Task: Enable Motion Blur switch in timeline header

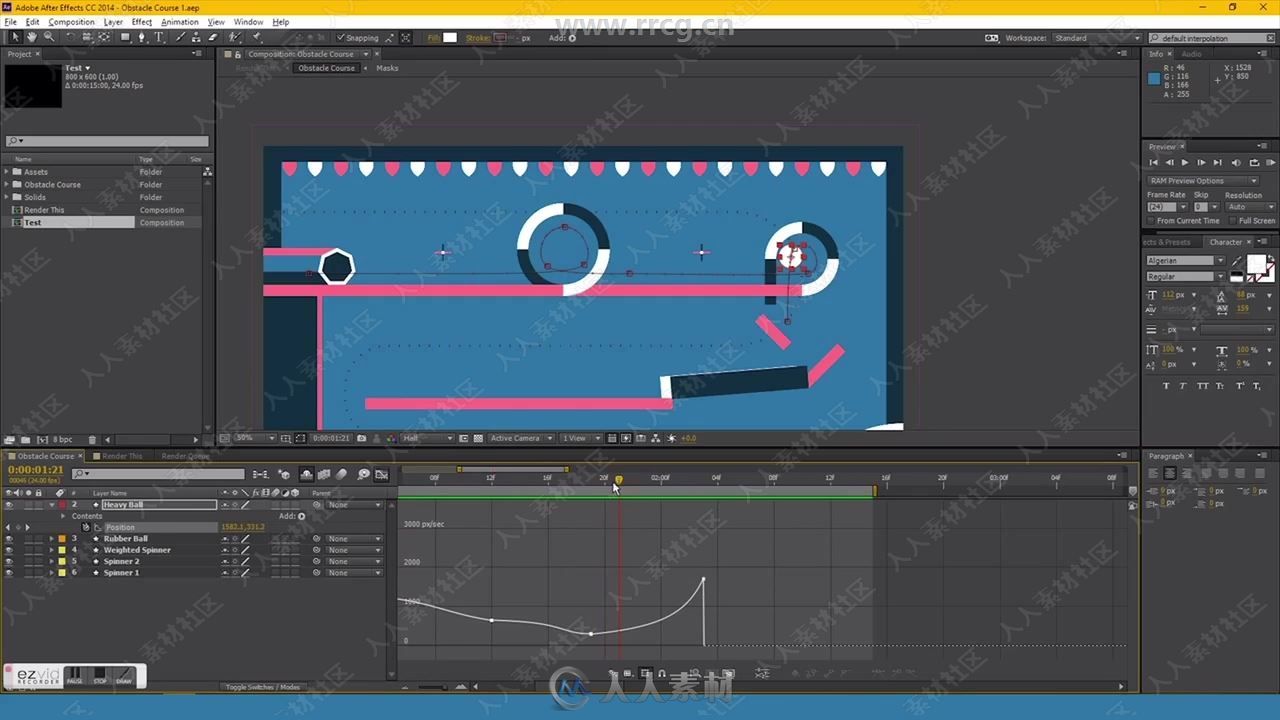Action: click(x=342, y=474)
